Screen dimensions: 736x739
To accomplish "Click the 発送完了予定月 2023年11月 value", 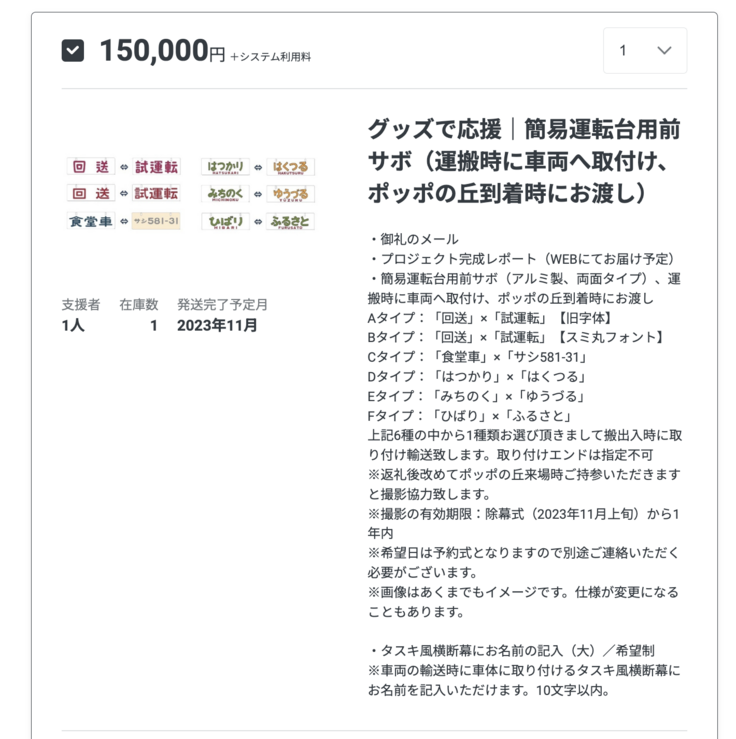I will (x=217, y=325).
